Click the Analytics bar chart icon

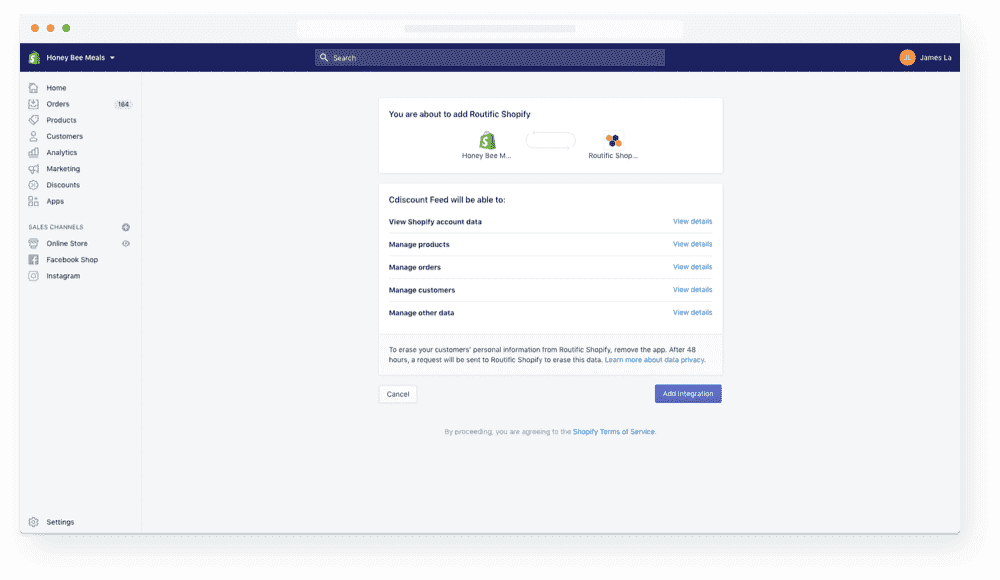click(34, 153)
